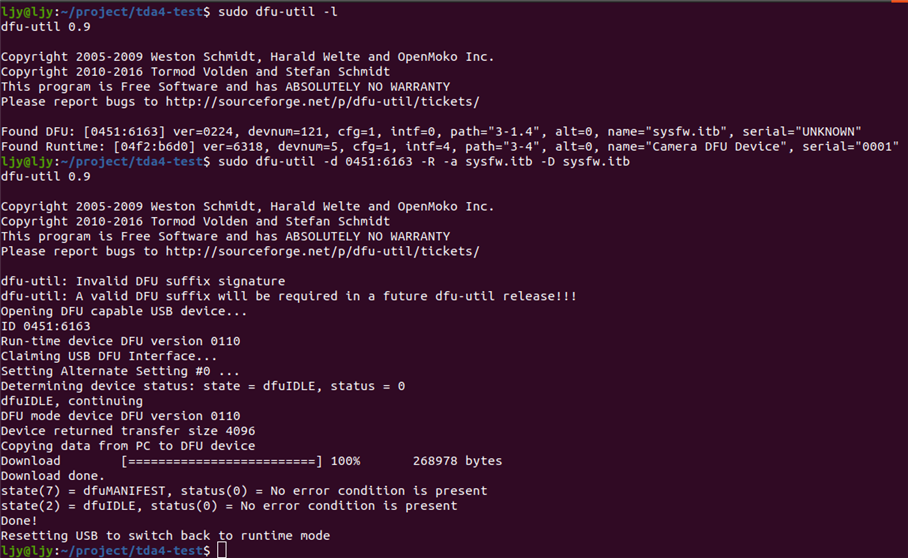Click the 'Claiming USB DFU Interface...' line

108,356
